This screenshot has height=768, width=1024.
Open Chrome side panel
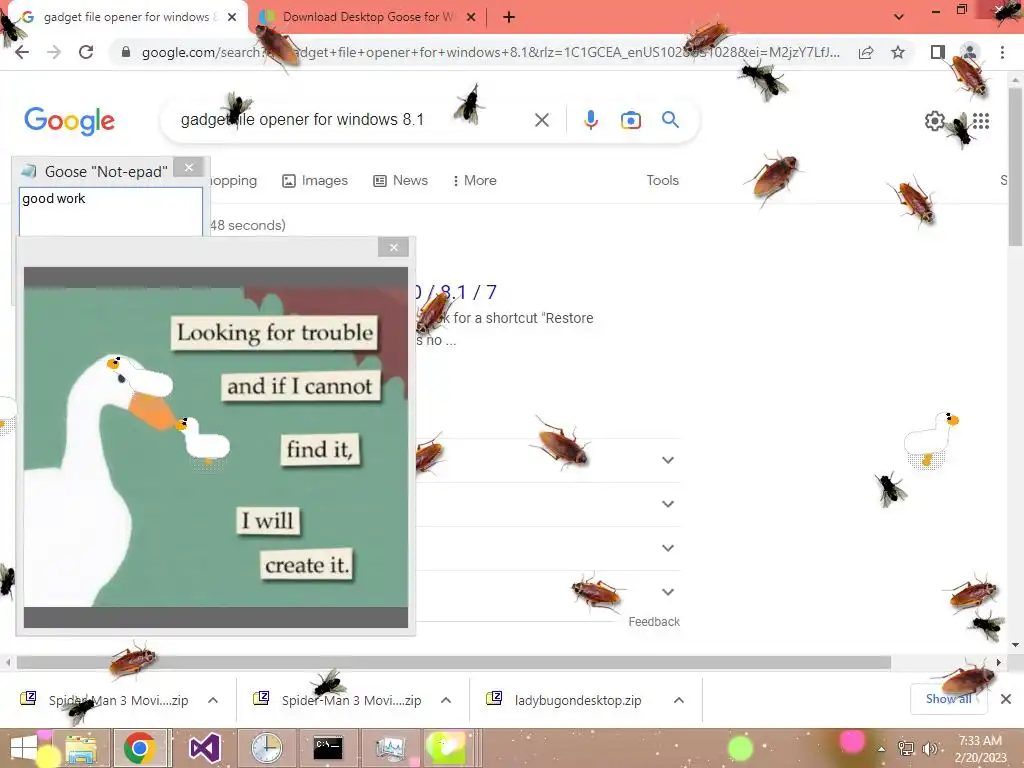(938, 52)
